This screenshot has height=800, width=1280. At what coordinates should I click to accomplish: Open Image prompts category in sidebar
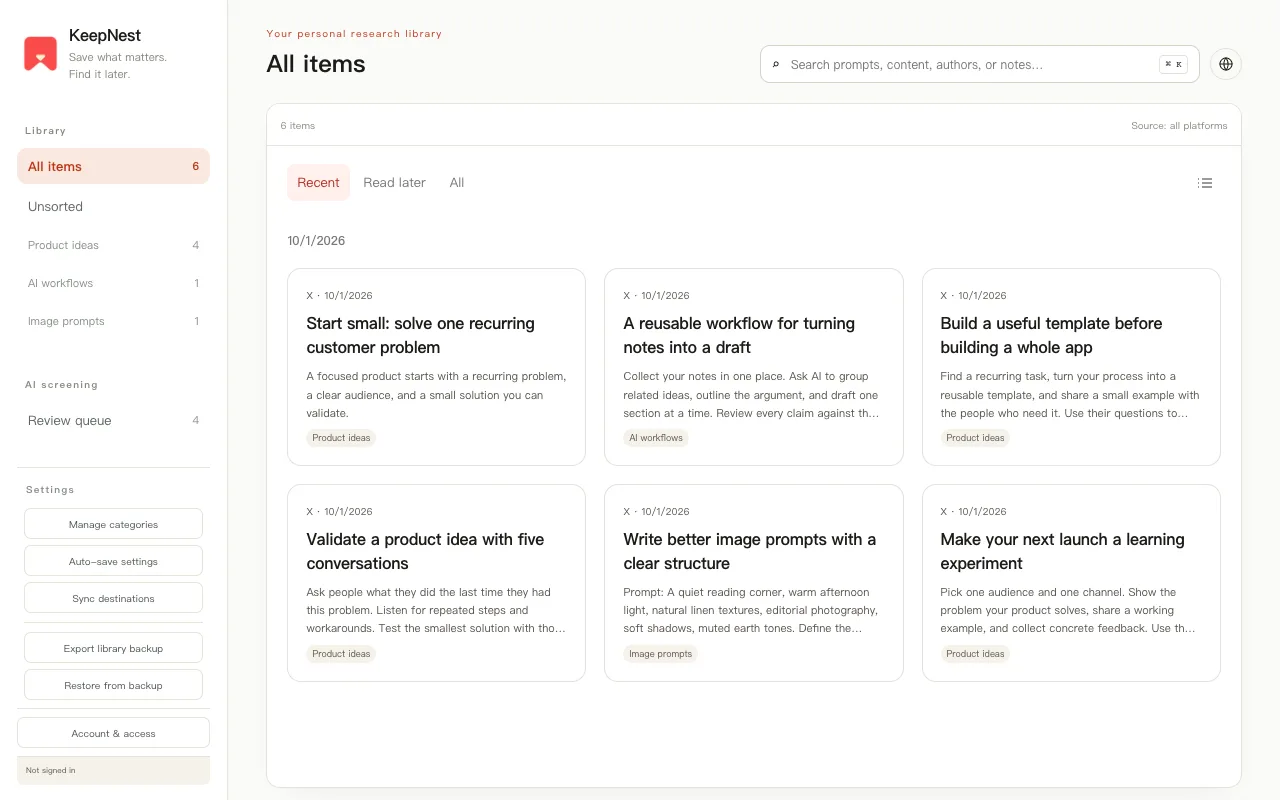pos(113,321)
